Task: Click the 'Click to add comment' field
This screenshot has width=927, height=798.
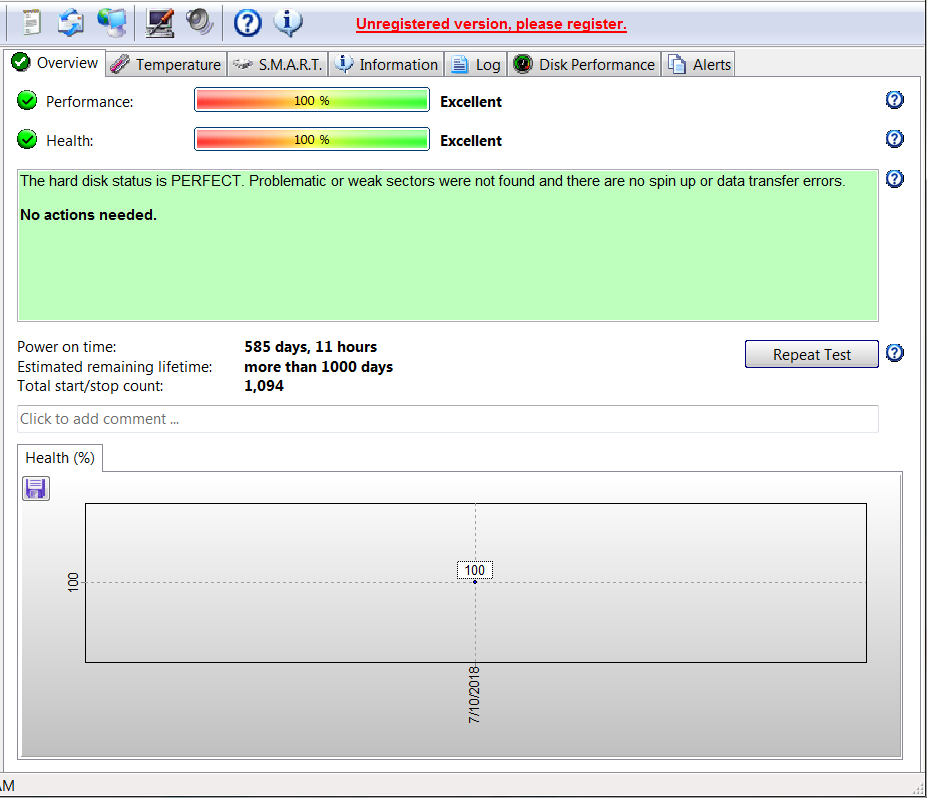Action: click(448, 419)
